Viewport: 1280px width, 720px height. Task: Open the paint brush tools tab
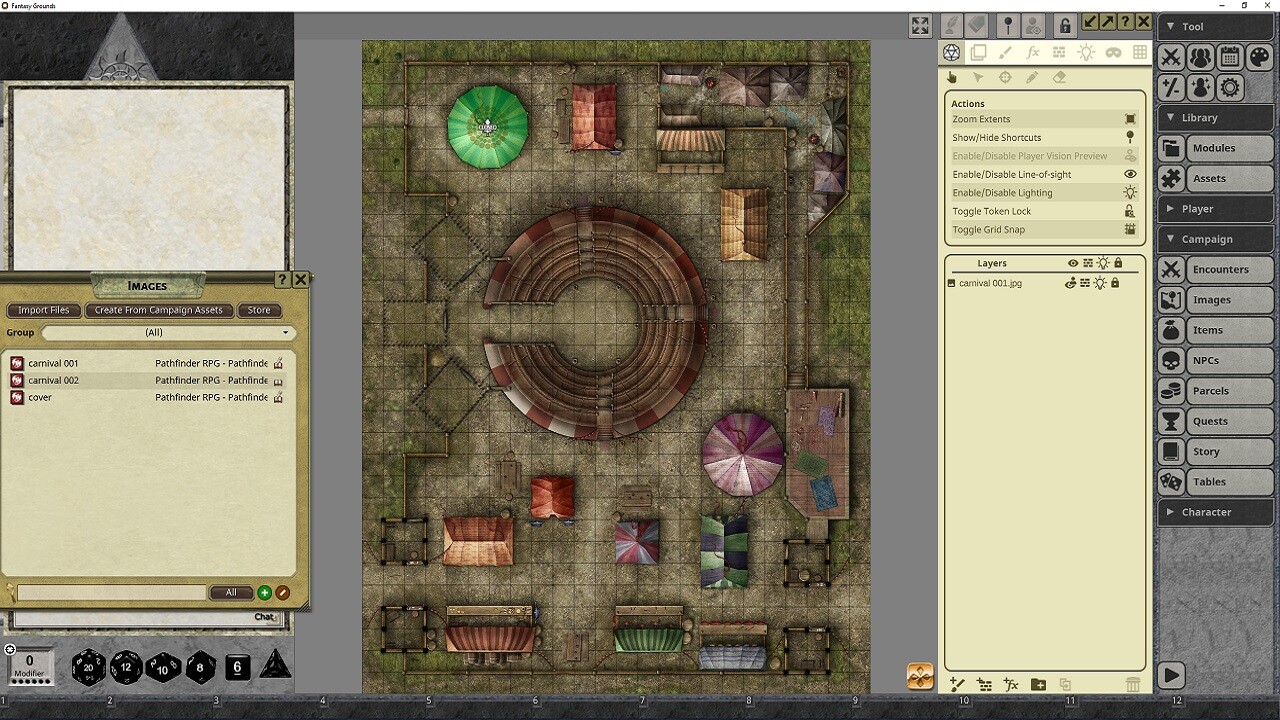point(1003,52)
